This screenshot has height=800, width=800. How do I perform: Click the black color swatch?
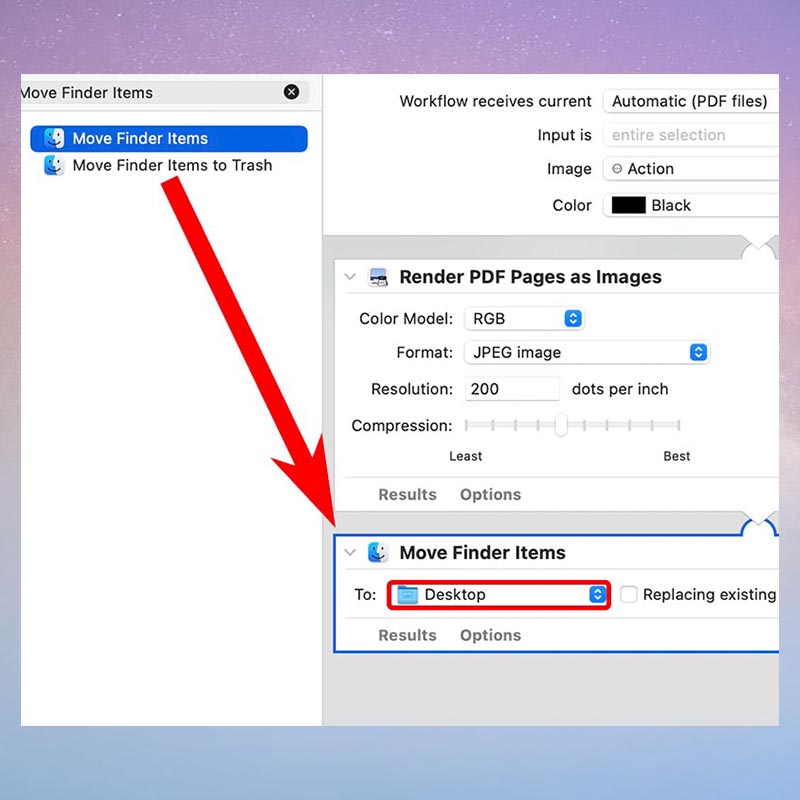click(629, 205)
